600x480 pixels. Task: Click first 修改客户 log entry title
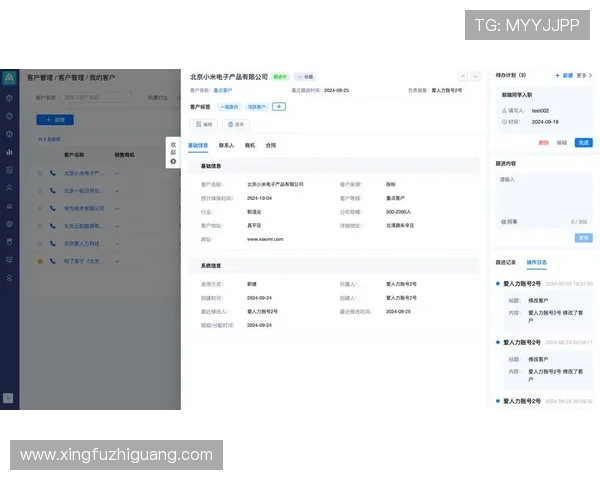click(538, 300)
